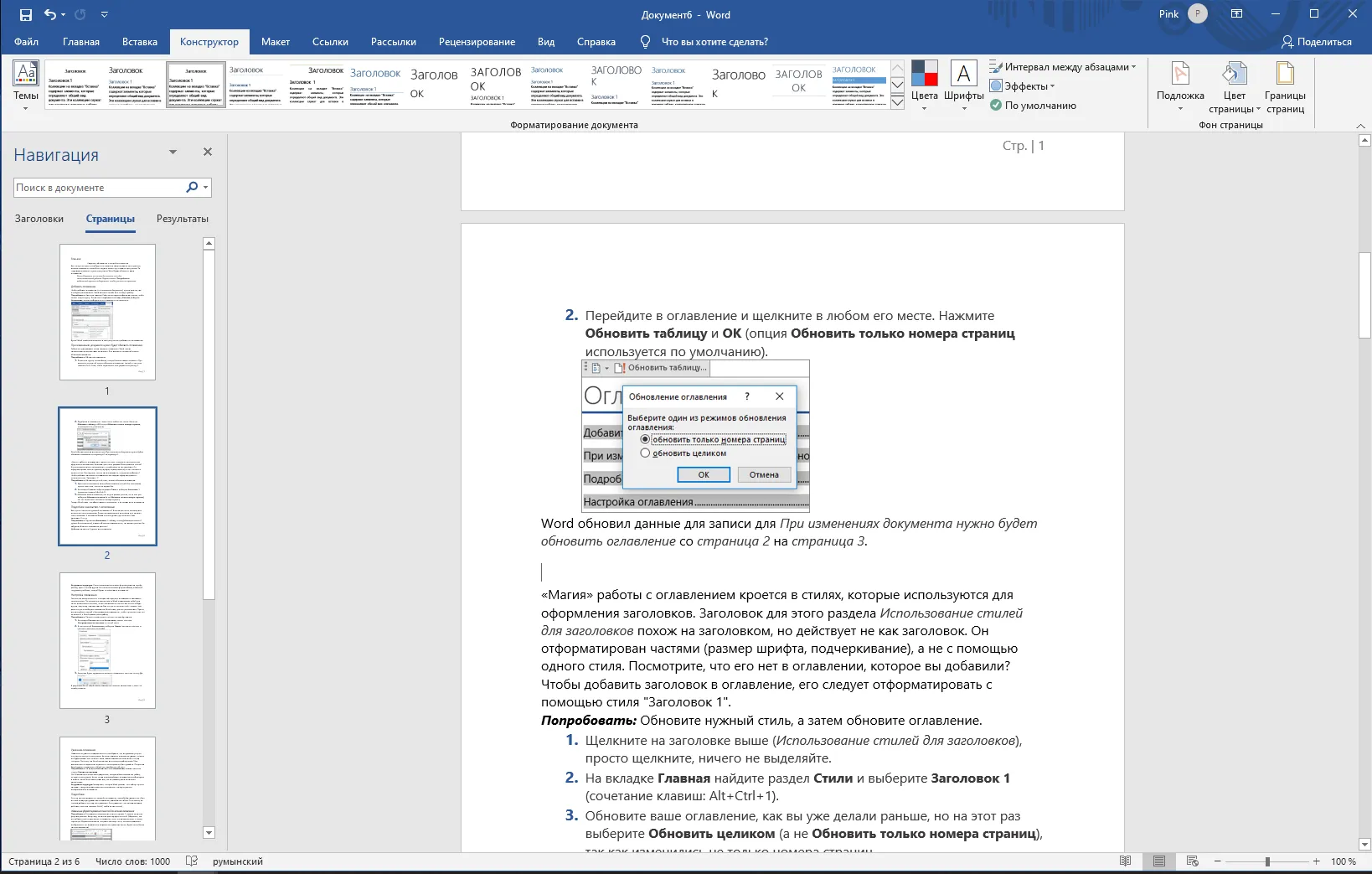Image resolution: width=1372 pixels, height=874 pixels.
Task: Switch to Заголовки tab in Navigation pane
Action: (x=39, y=219)
